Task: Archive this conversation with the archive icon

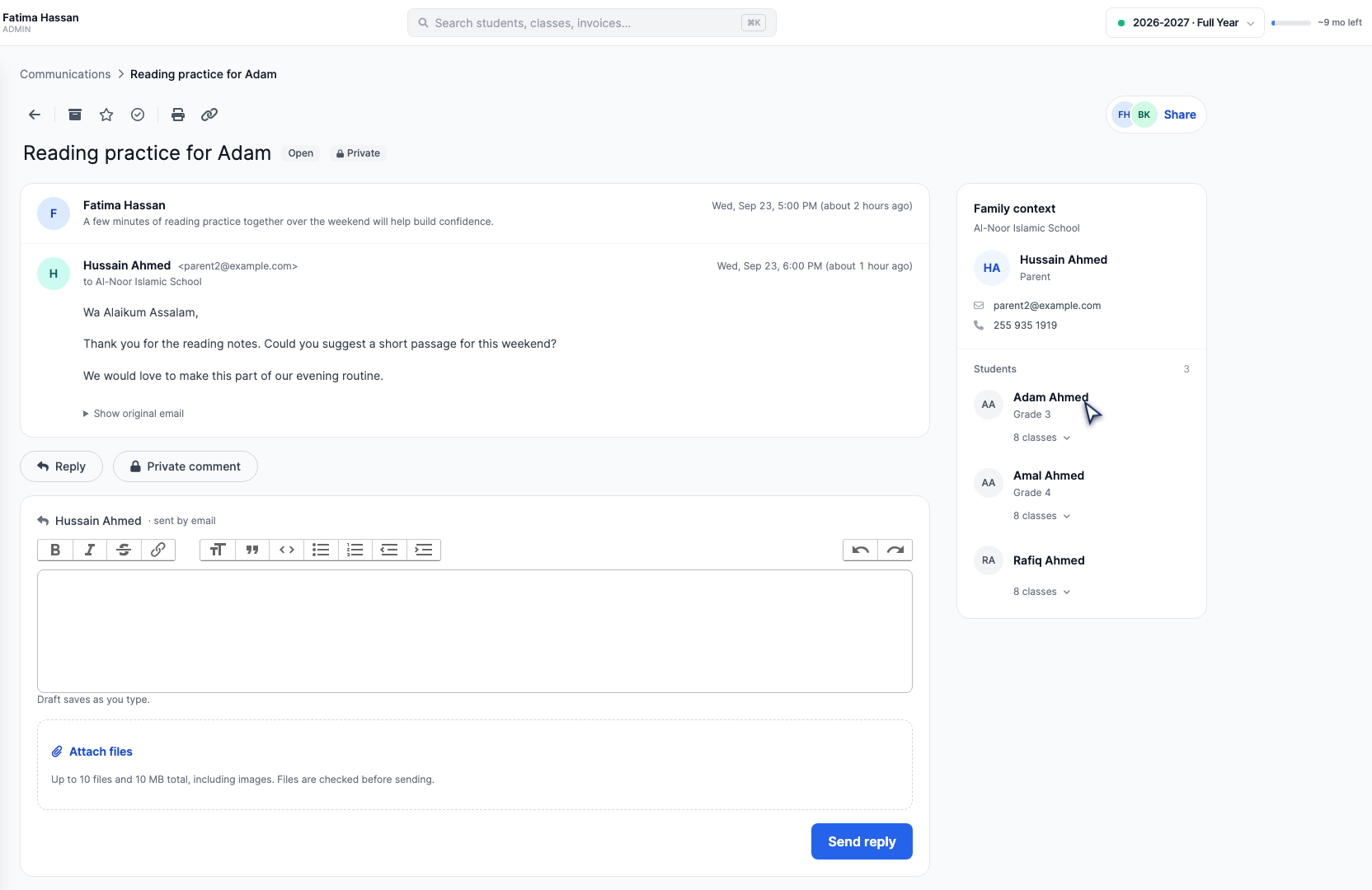Action: (75, 115)
